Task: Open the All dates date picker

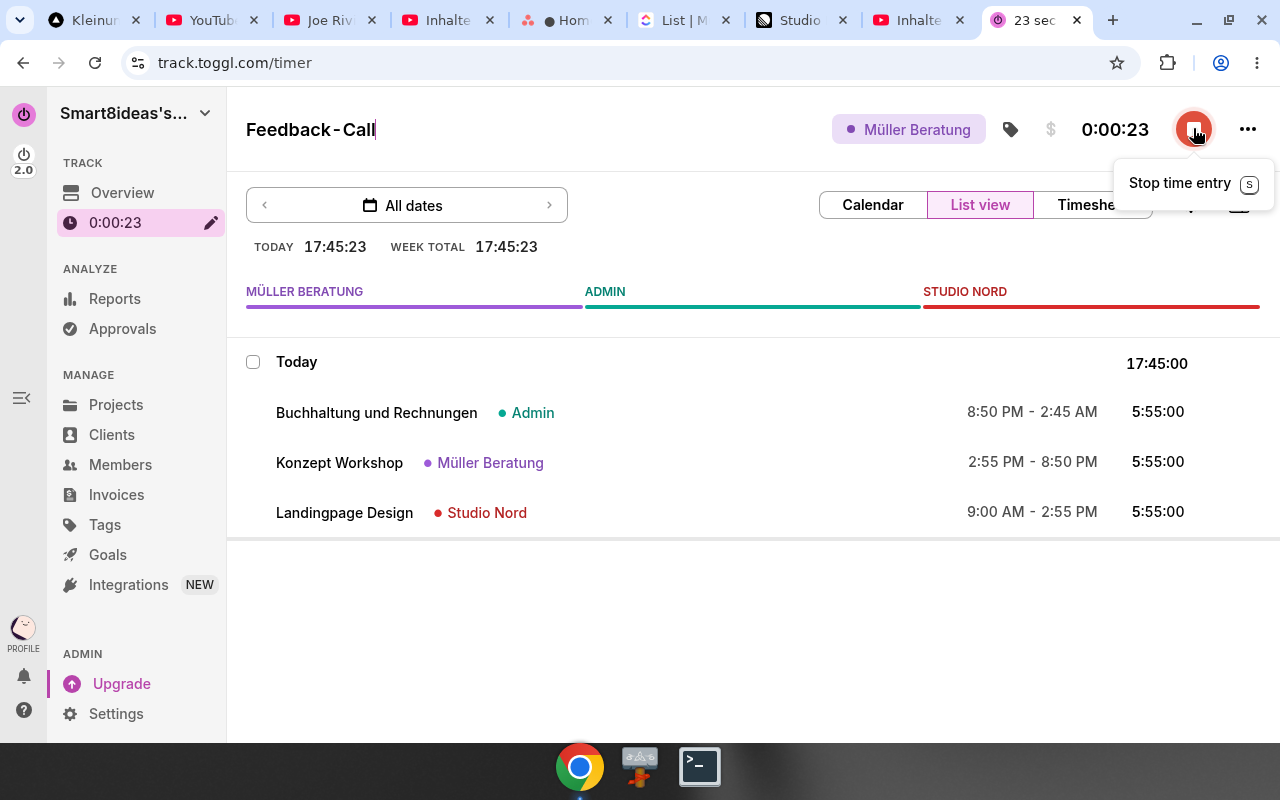Action: (x=402, y=205)
